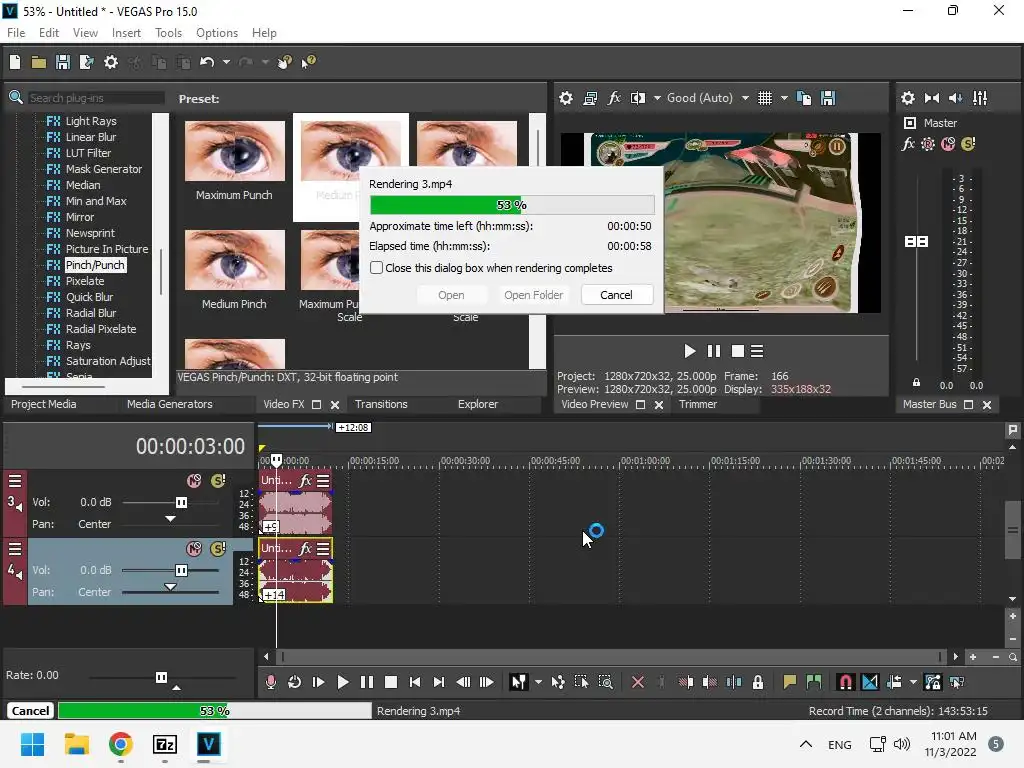Play the video preview
The height and width of the screenshot is (768, 1024).
[x=689, y=351]
